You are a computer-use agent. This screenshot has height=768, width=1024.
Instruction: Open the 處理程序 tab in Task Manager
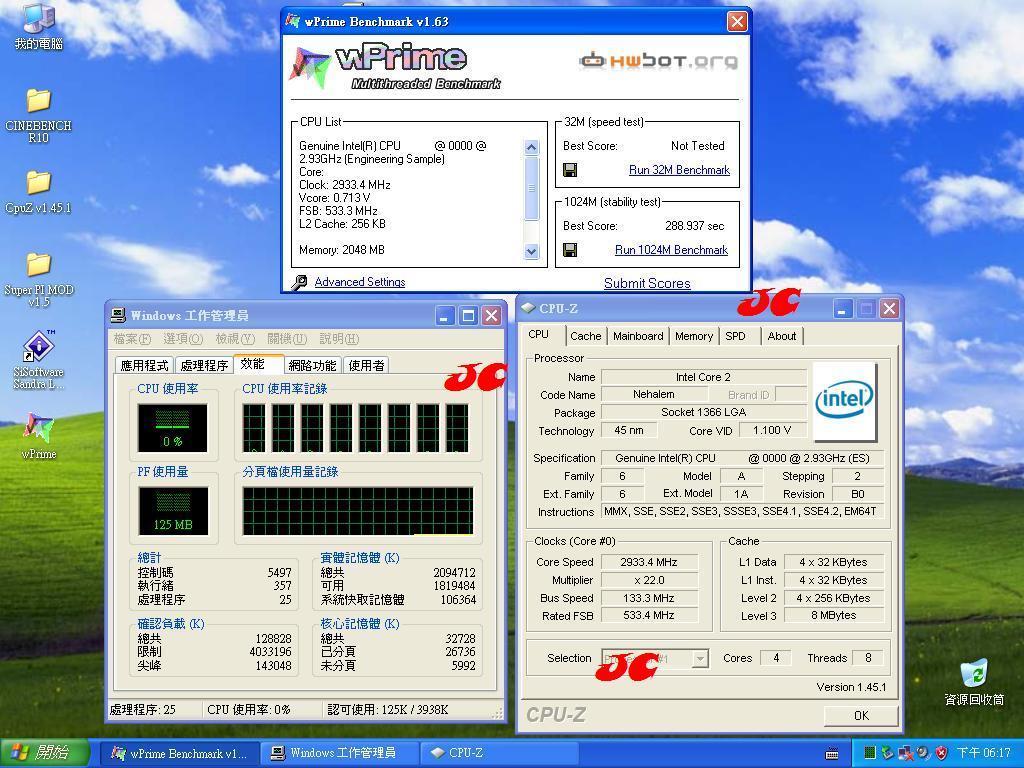[204, 365]
